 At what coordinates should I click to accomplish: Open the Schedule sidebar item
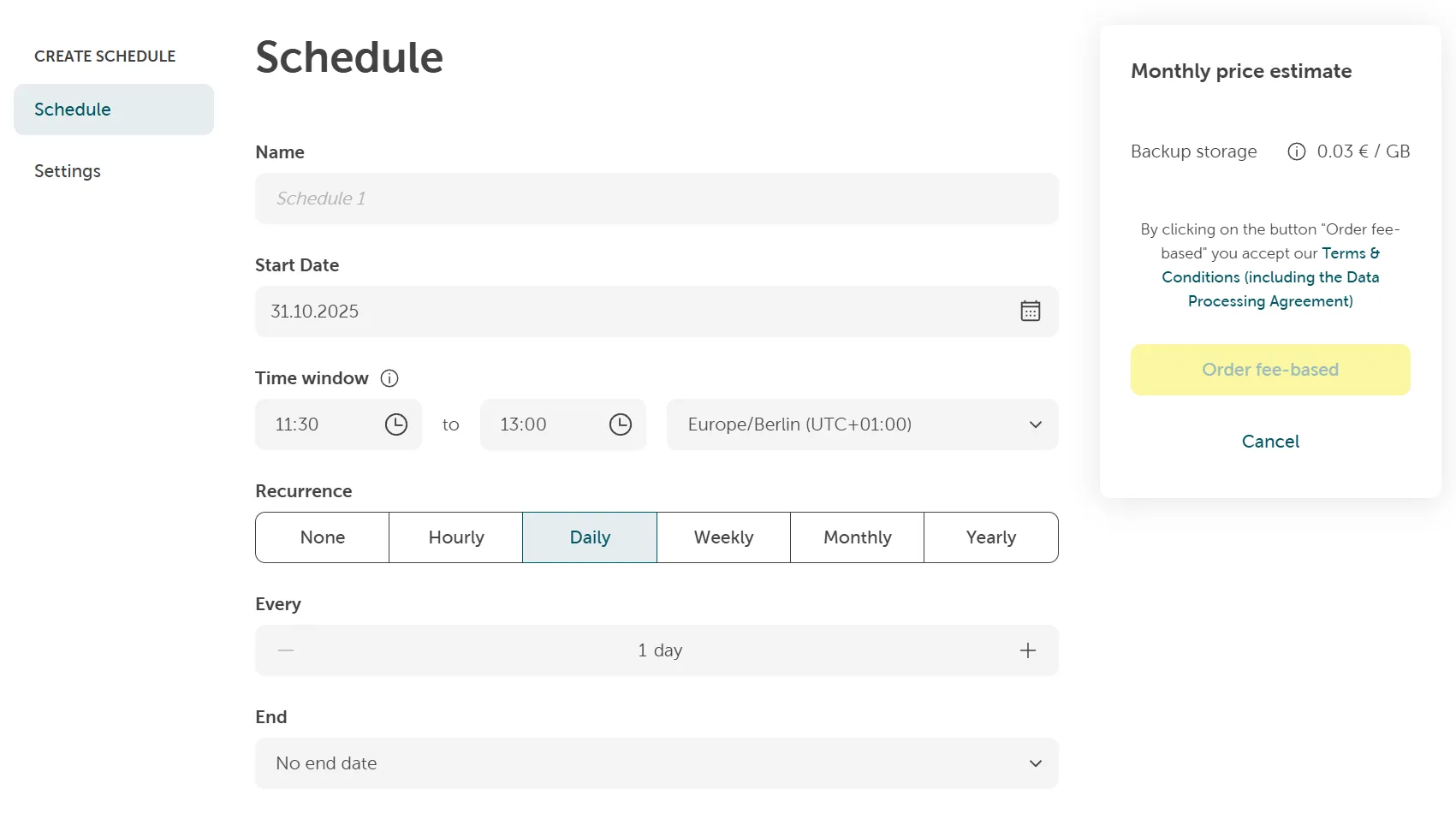tap(73, 110)
